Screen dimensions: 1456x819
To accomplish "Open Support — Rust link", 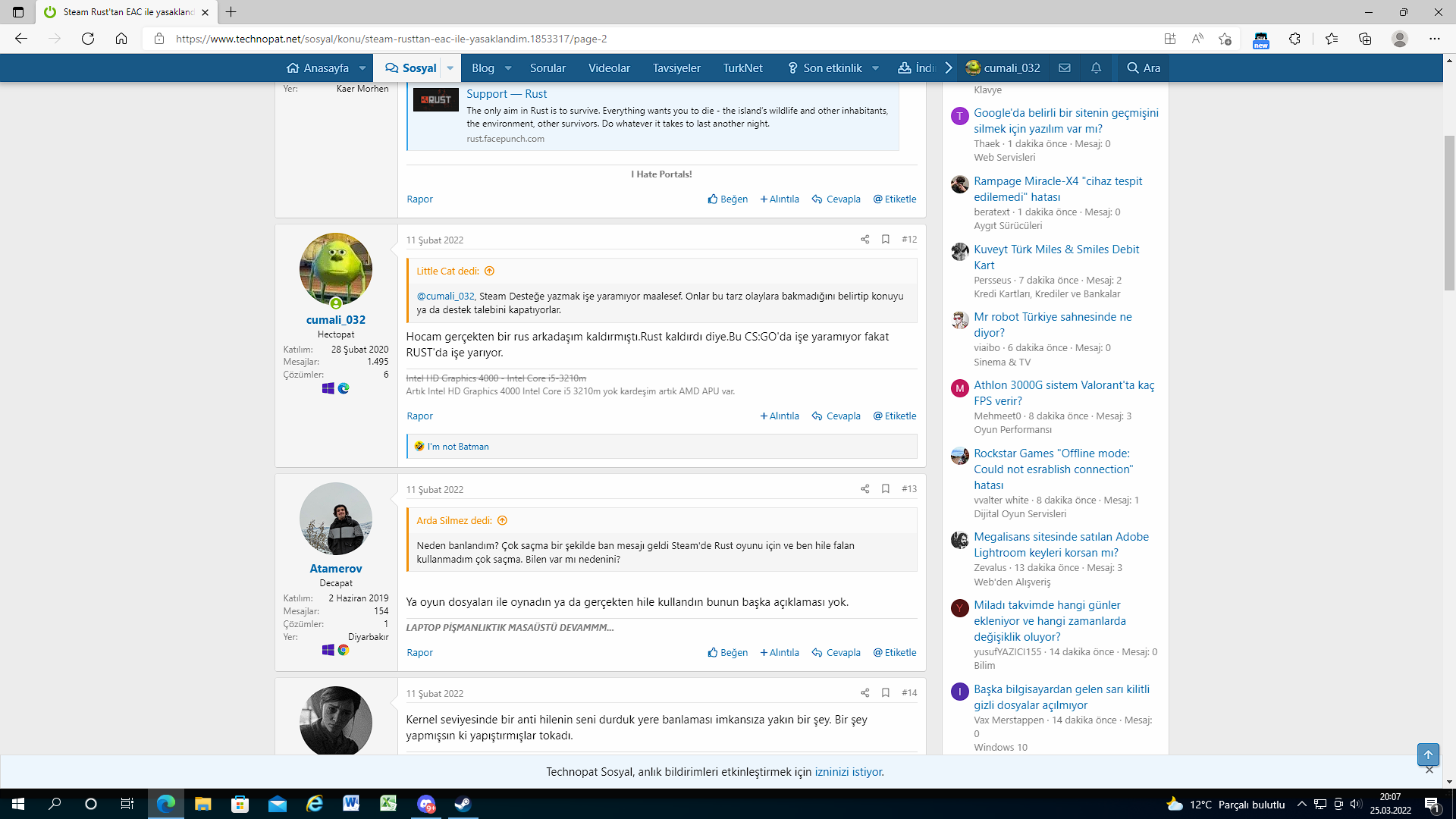I will [506, 94].
